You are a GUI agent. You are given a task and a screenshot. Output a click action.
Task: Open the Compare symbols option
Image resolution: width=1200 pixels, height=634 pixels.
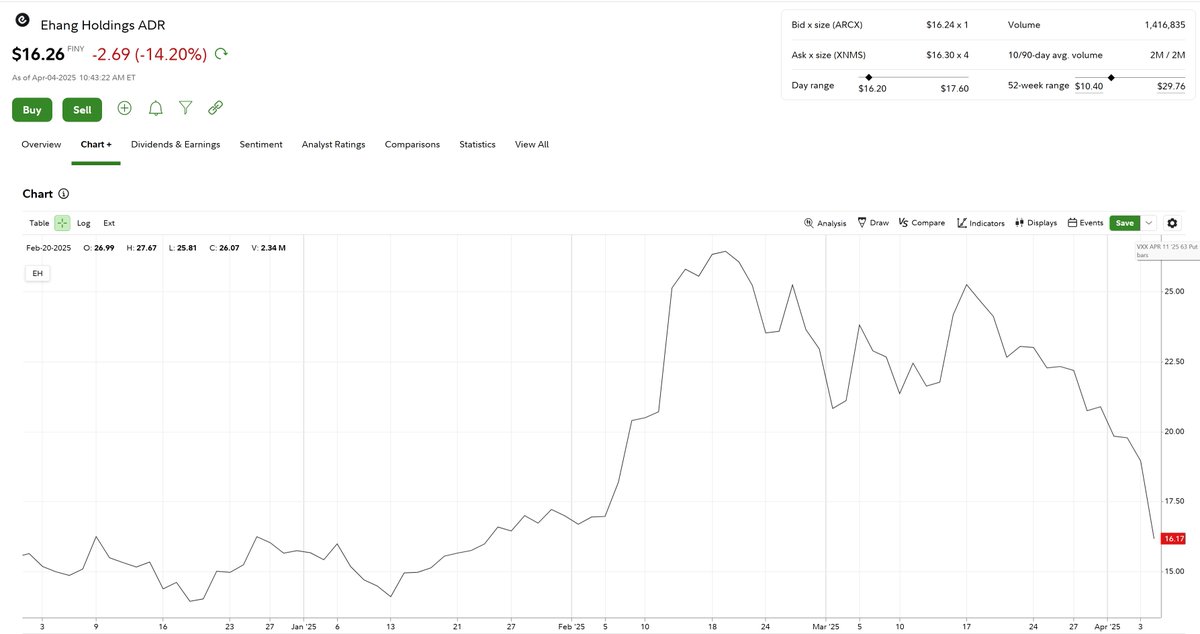point(921,223)
